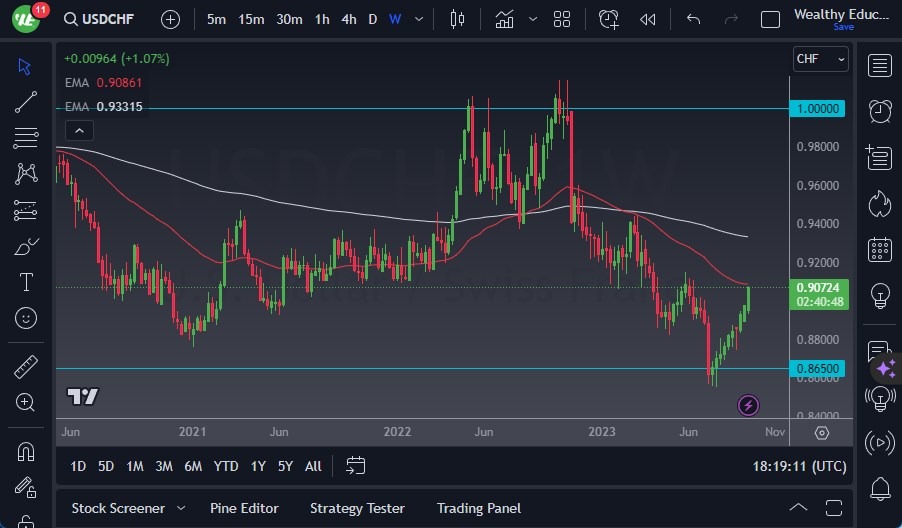Redo the chart action

click(731, 20)
